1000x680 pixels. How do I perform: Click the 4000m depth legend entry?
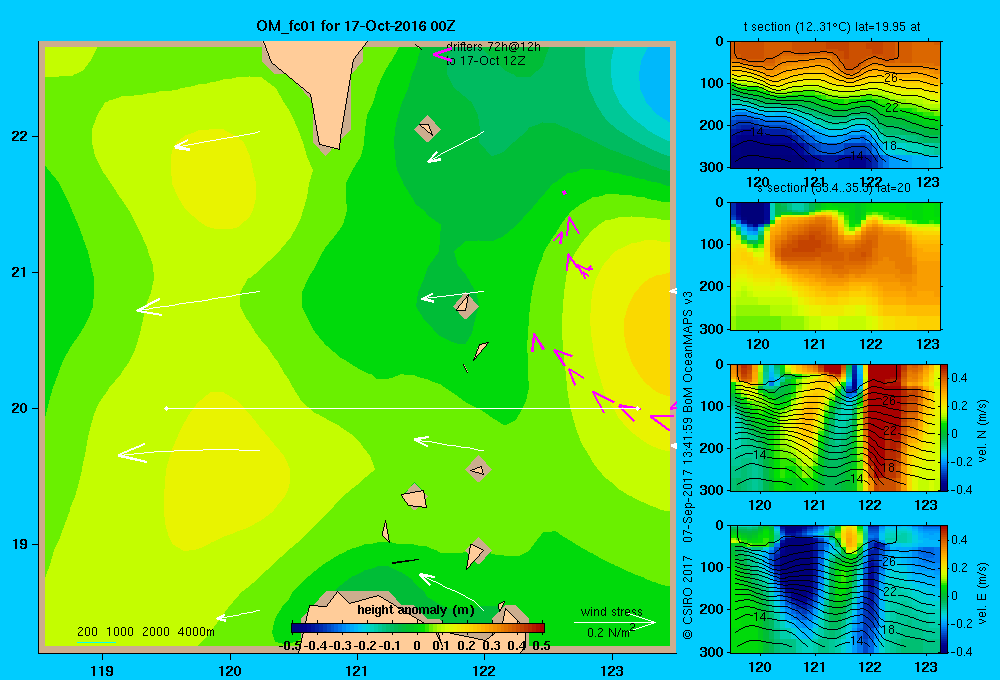[x=196, y=632]
